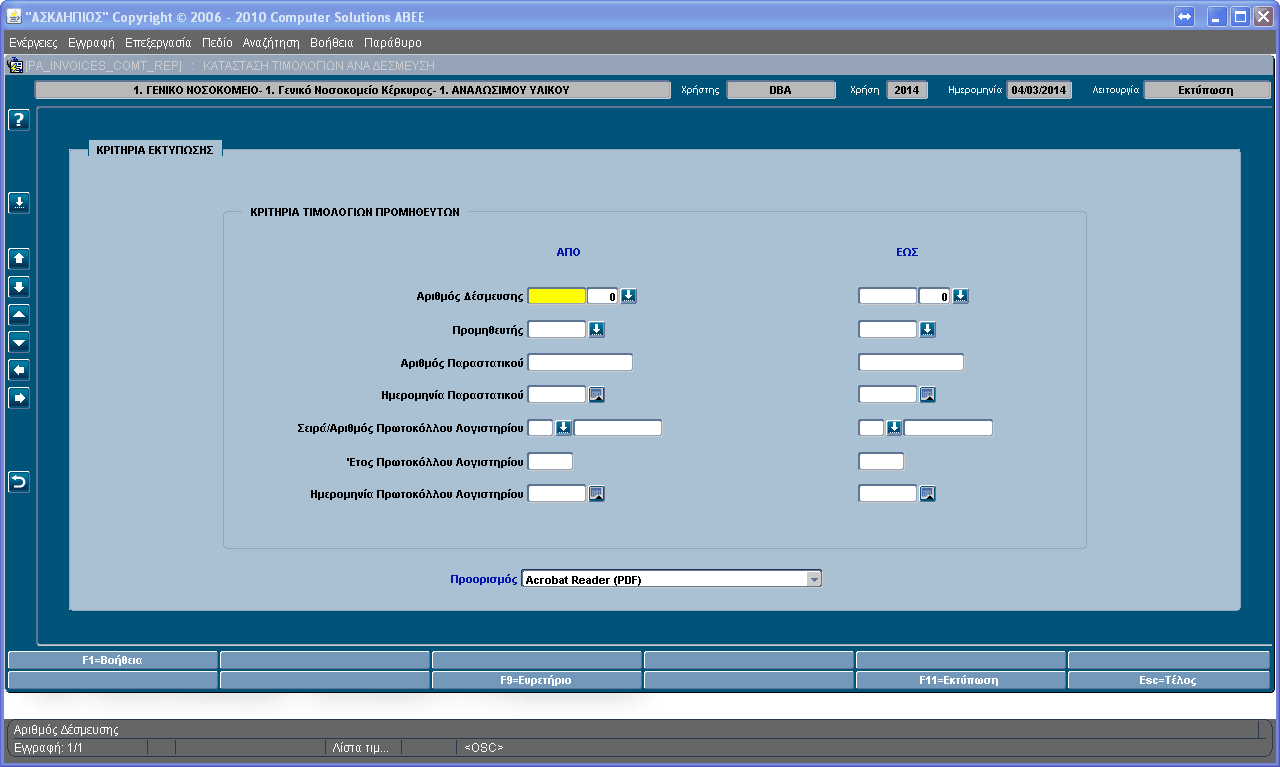Open calendar for Ημερομηνία Πρωτοκόλλου Λογιστηρίου ΕΩΣ
The image size is (1280, 767).
click(x=927, y=493)
